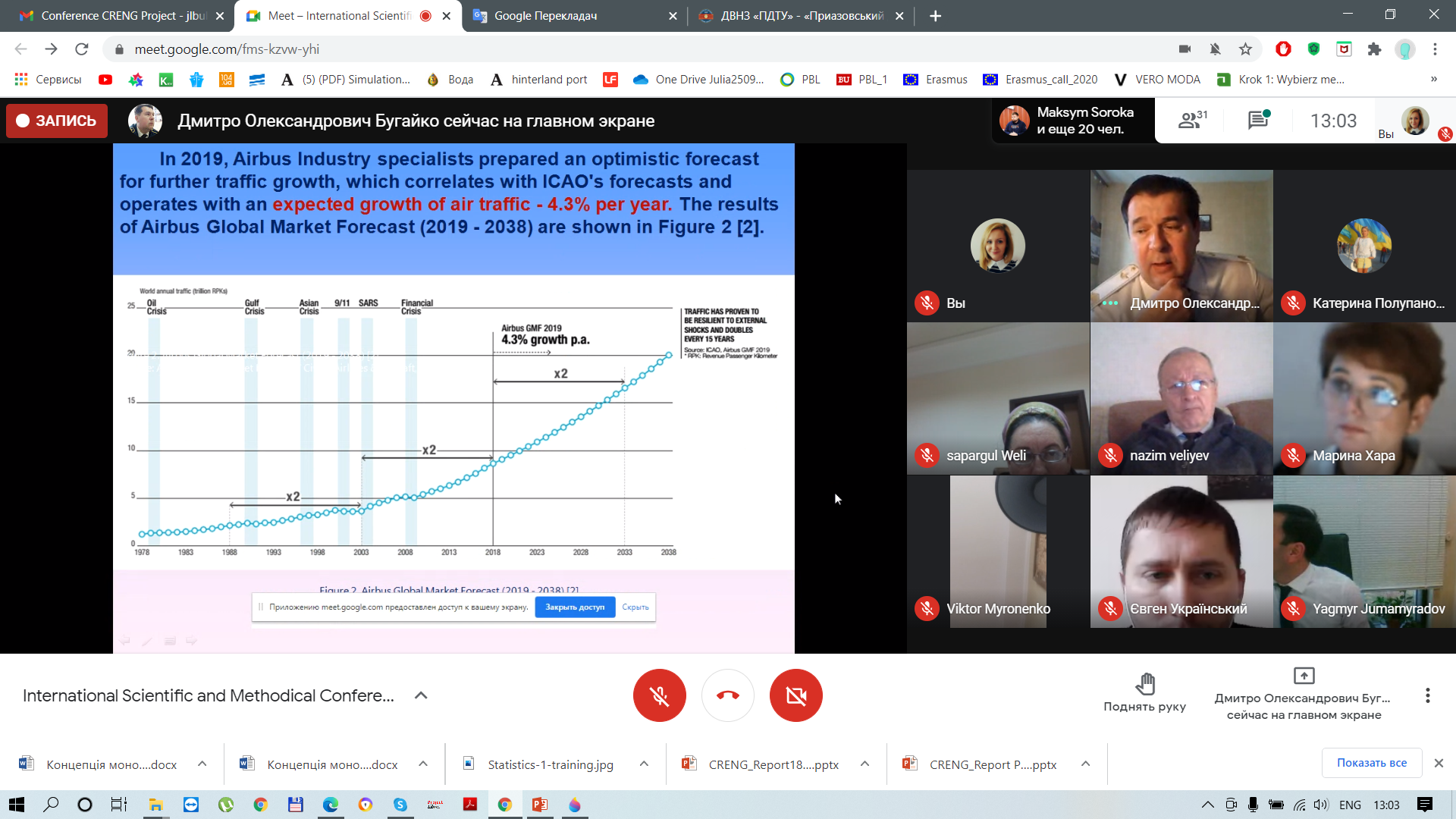Close the Meet browser tab

point(447,16)
